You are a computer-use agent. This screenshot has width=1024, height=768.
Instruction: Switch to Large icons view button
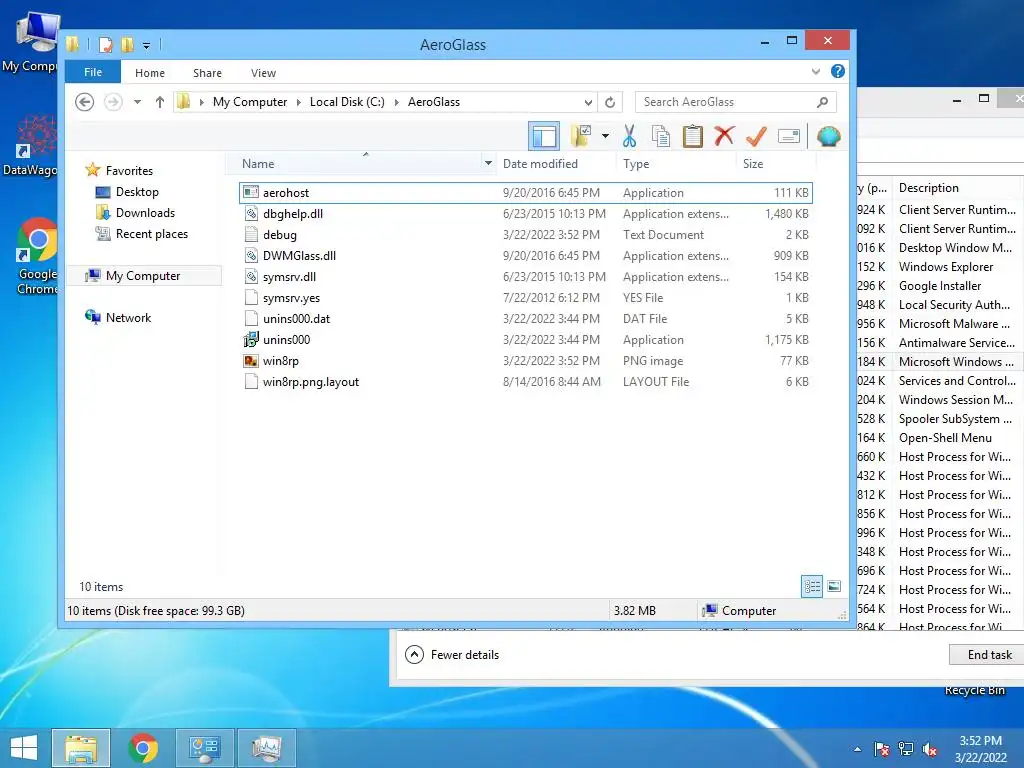coord(834,586)
